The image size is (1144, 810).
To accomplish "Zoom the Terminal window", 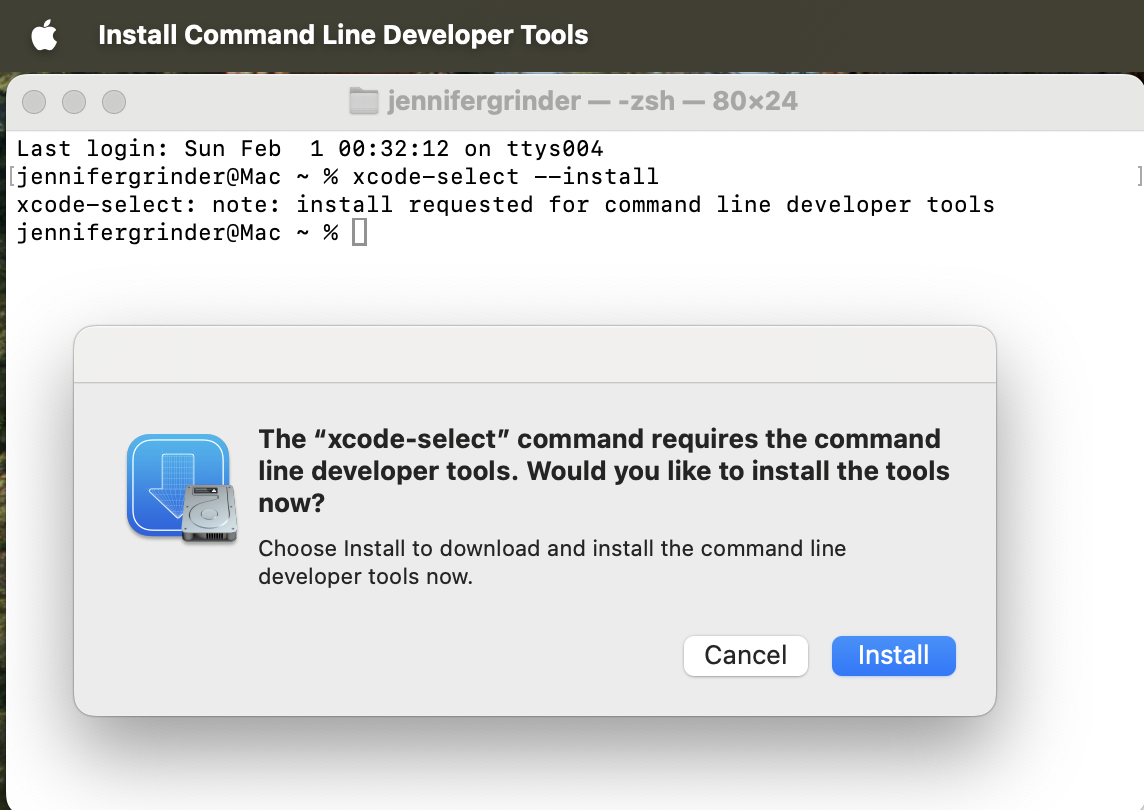I will [114, 101].
